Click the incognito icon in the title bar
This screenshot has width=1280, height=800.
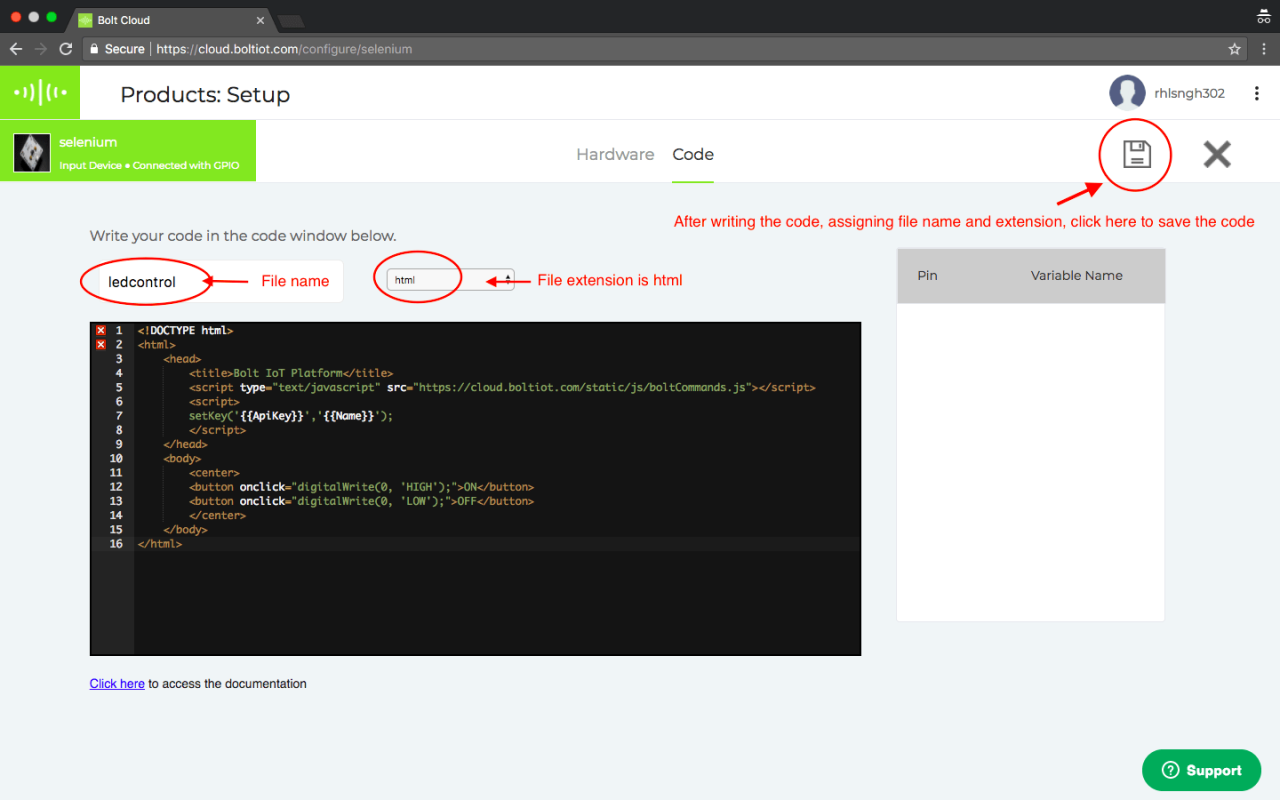coord(1263,17)
